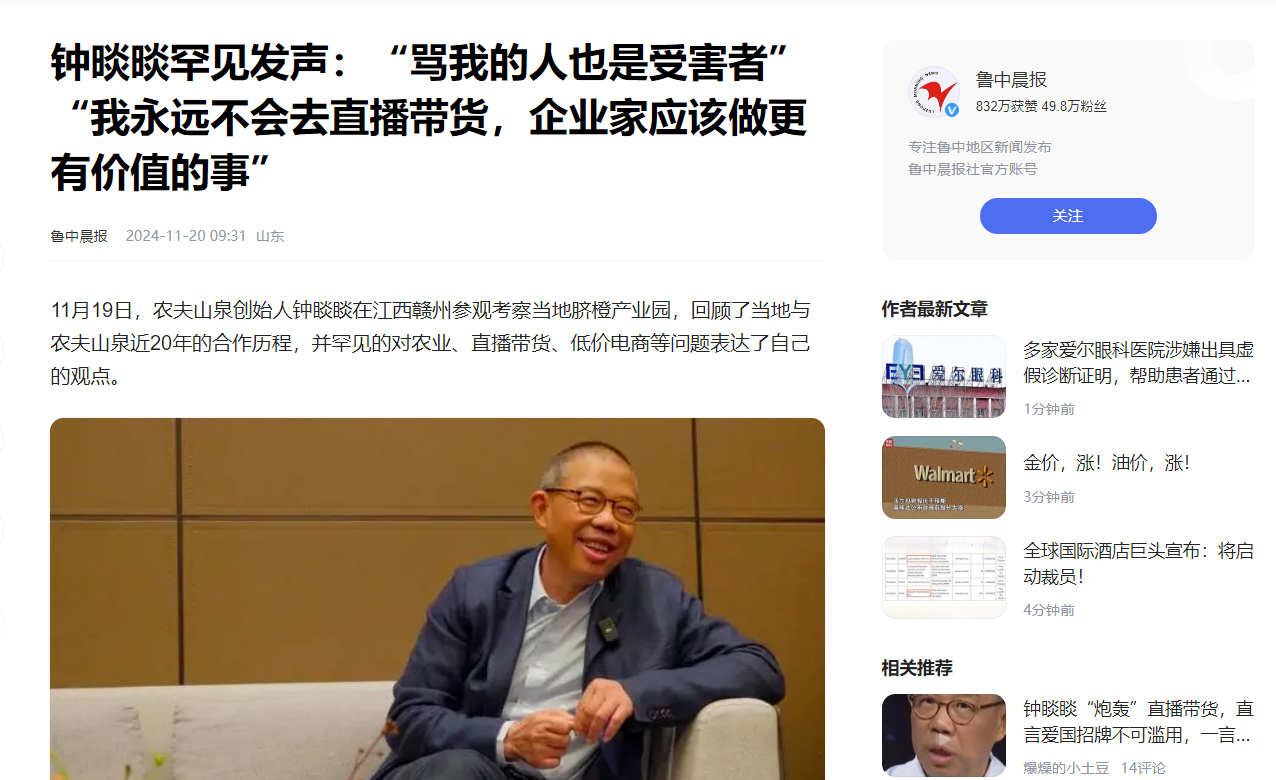The width and height of the screenshot is (1276, 780).
Task: Click the main article photo
Action: coord(437,599)
